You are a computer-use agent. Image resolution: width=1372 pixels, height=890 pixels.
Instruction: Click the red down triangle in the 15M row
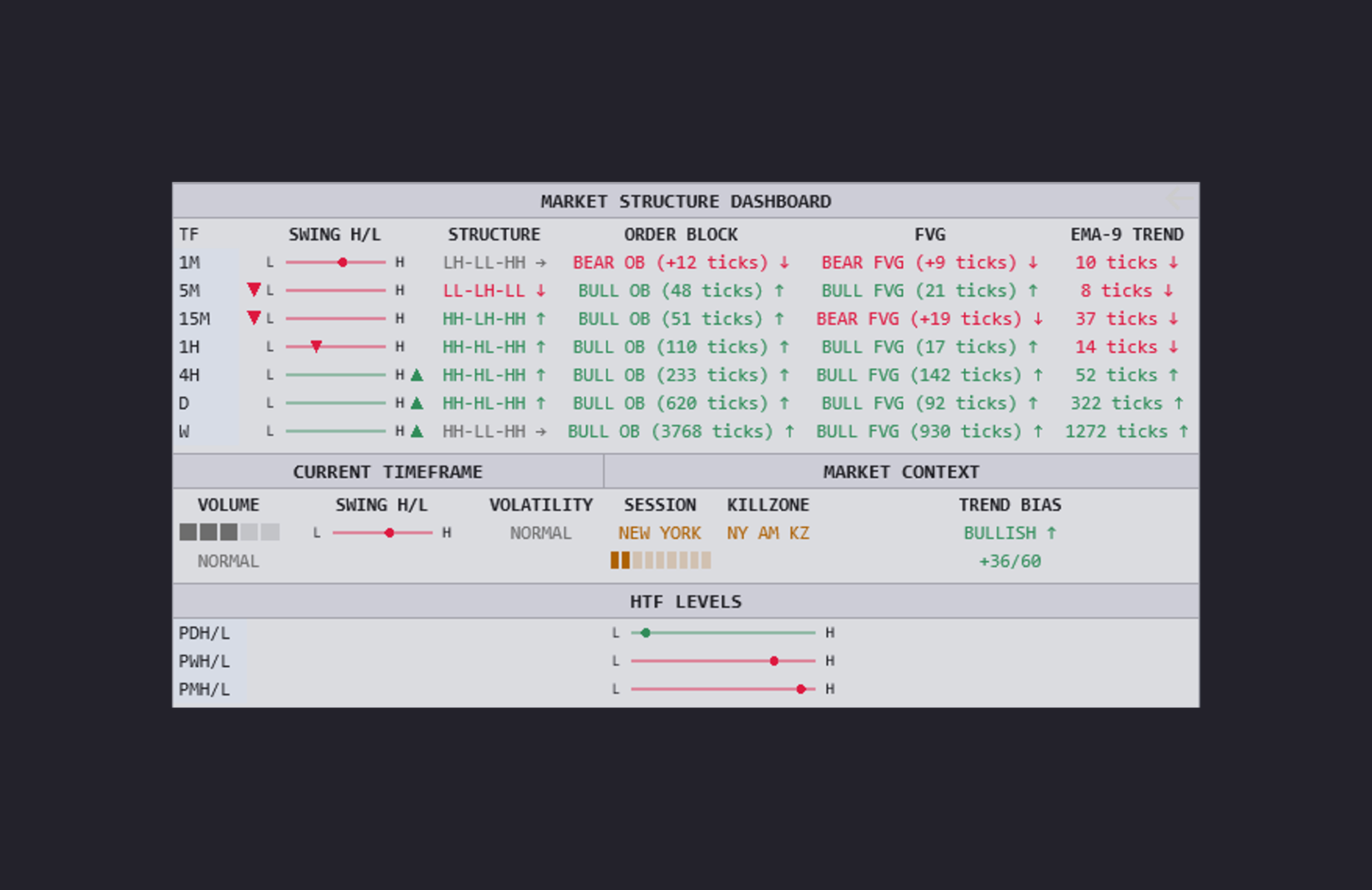254,317
